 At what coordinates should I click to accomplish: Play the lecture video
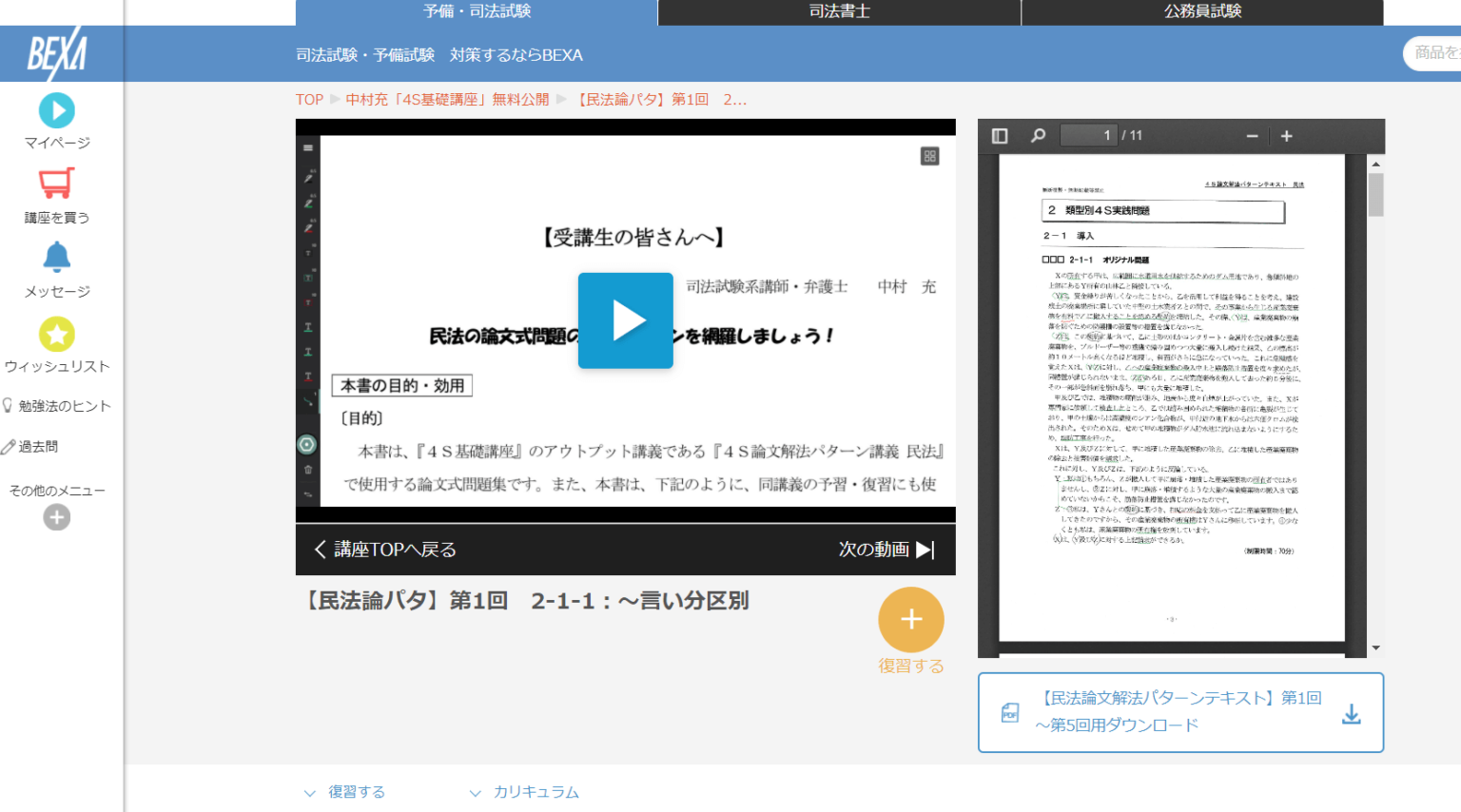coord(626,320)
